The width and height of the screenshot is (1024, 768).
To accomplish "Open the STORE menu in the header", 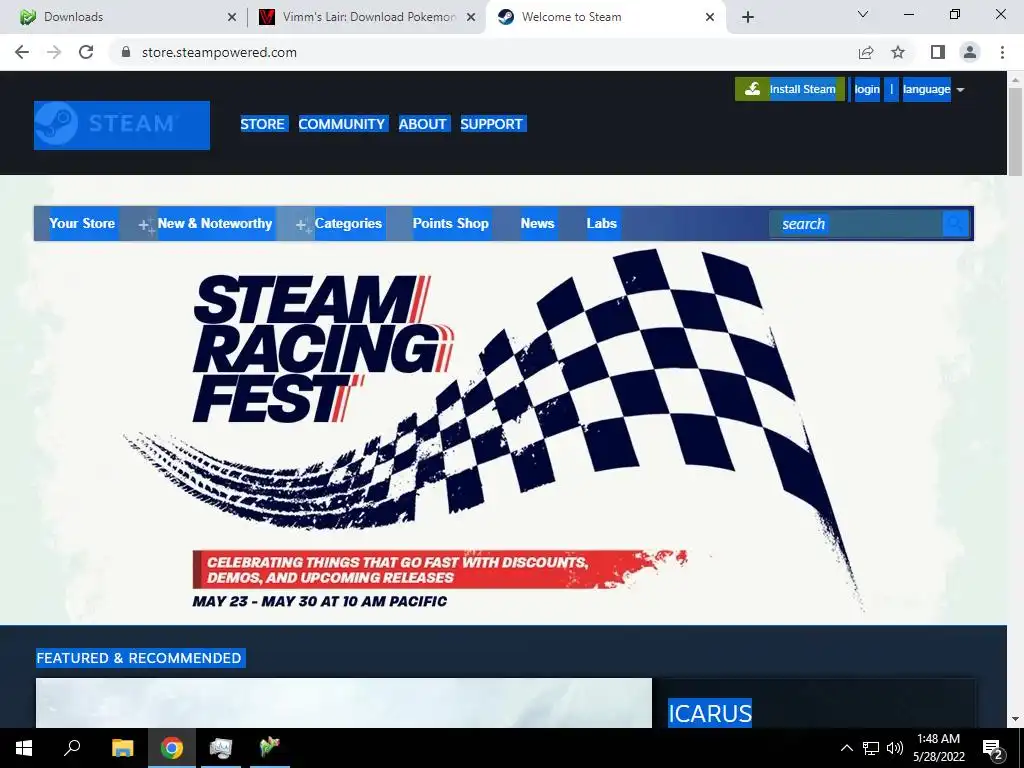I will pyautogui.click(x=263, y=124).
